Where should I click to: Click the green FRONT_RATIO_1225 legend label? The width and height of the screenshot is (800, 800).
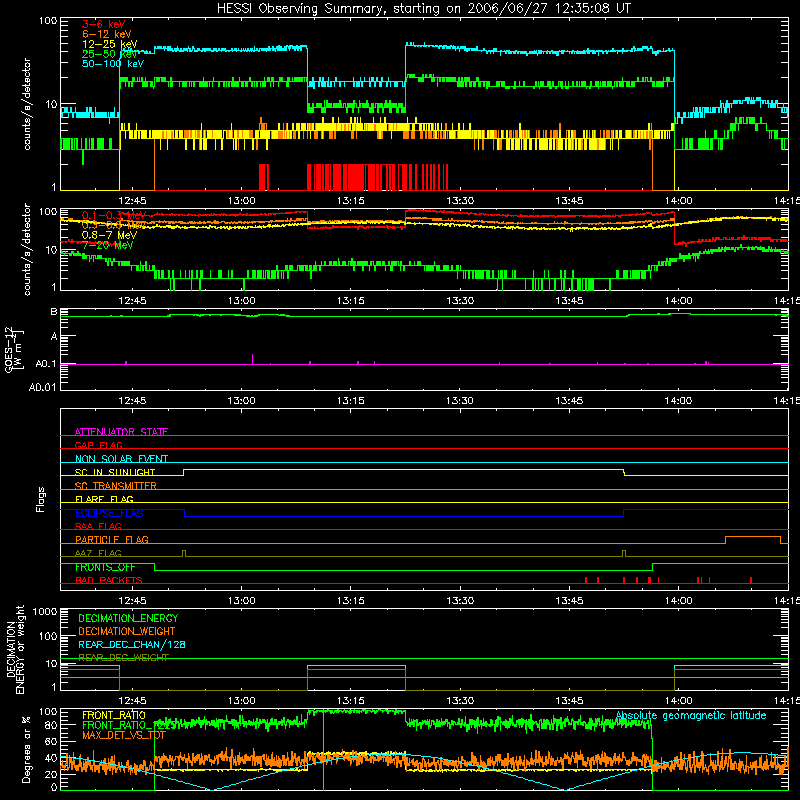129,725
